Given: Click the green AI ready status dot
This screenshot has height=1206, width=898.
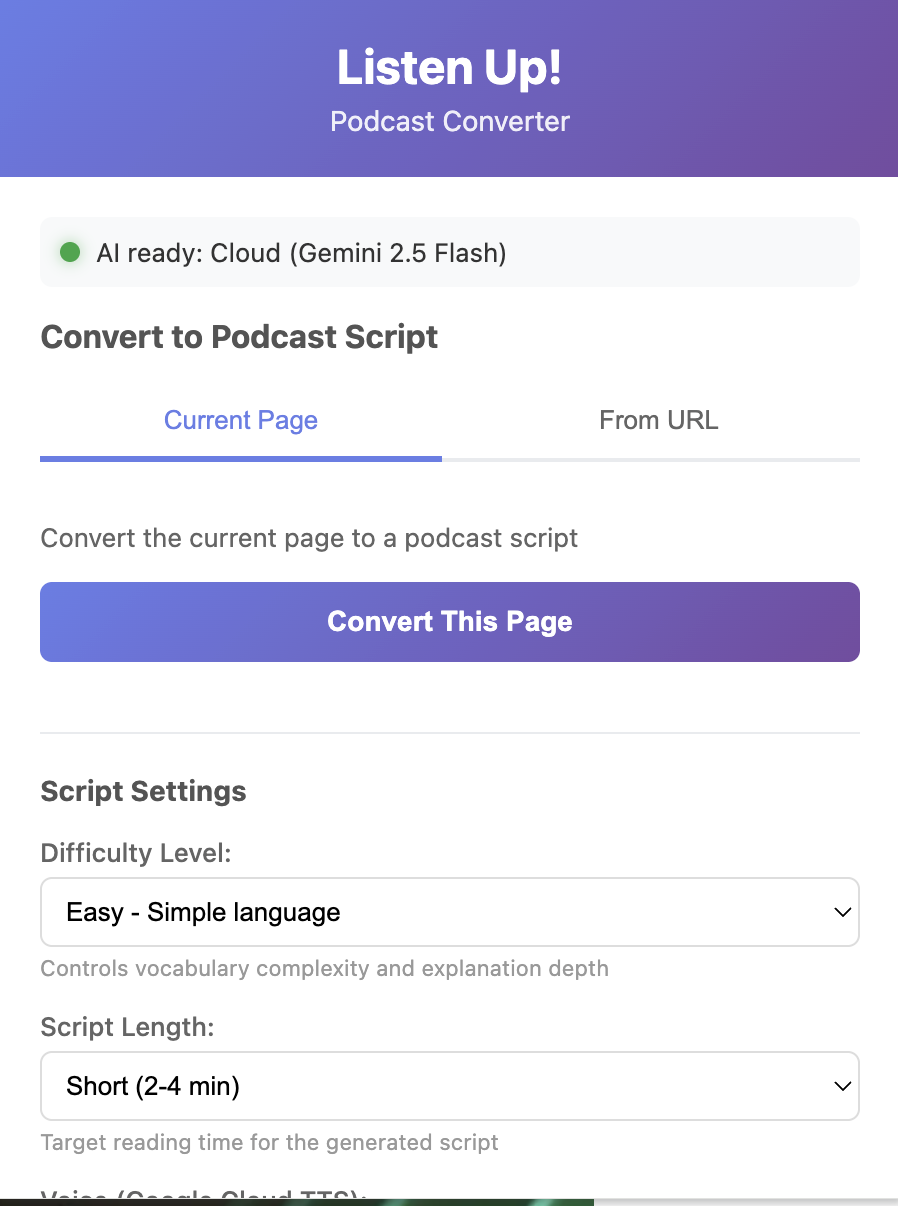Looking at the screenshot, I should 70,252.
